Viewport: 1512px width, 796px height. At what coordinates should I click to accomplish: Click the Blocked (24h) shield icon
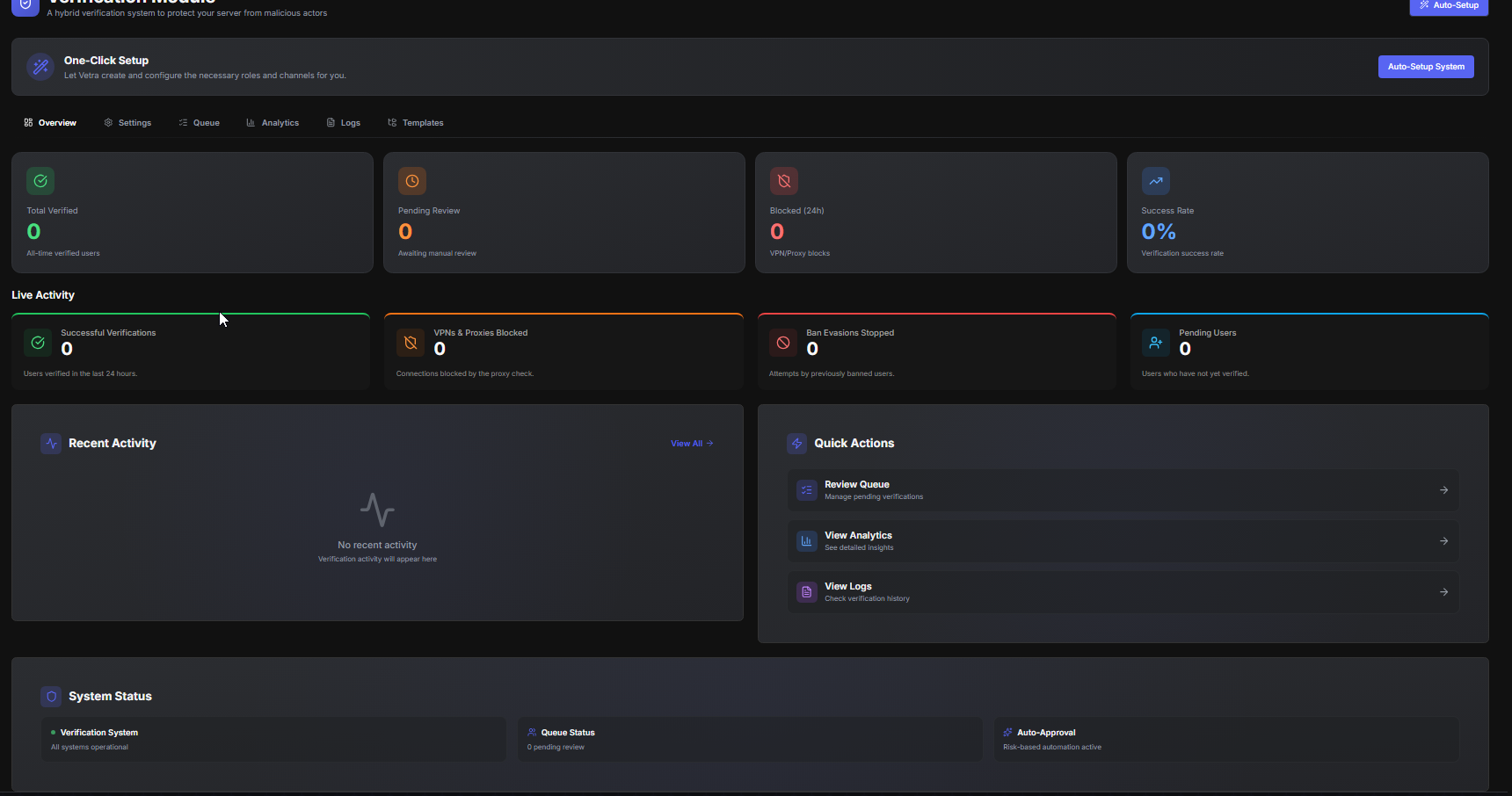[x=783, y=181]
